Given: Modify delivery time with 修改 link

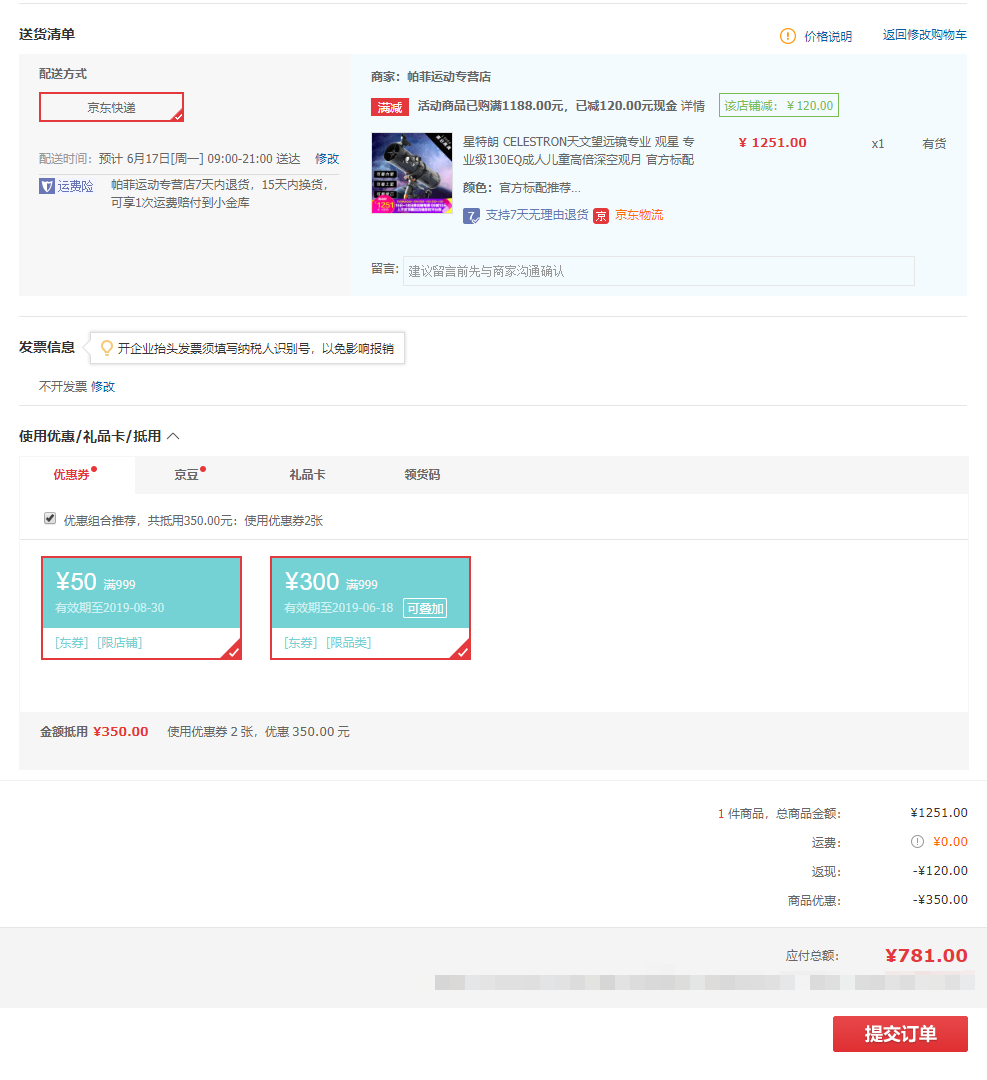Looking at the screenshot, I should coord(327,158).
